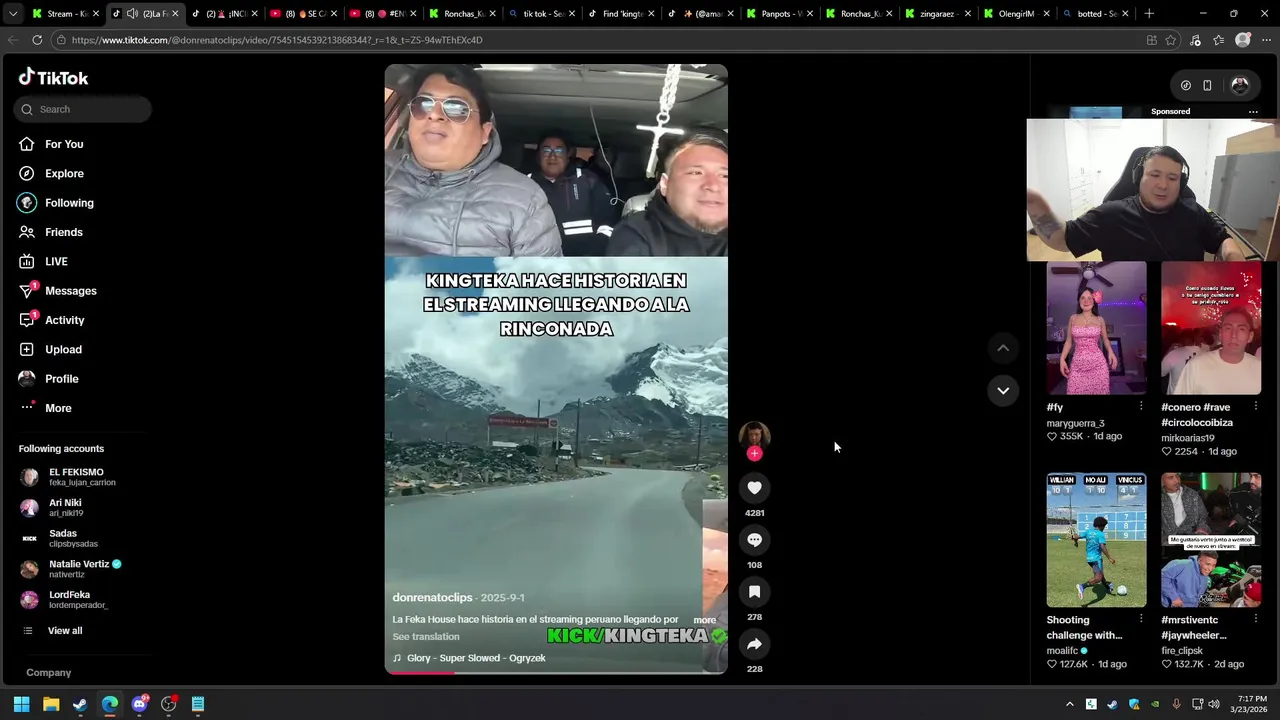1280x720 pixels.
Task: Open options menu for #mrstiventc video
Action: [x=1256, y=619]
